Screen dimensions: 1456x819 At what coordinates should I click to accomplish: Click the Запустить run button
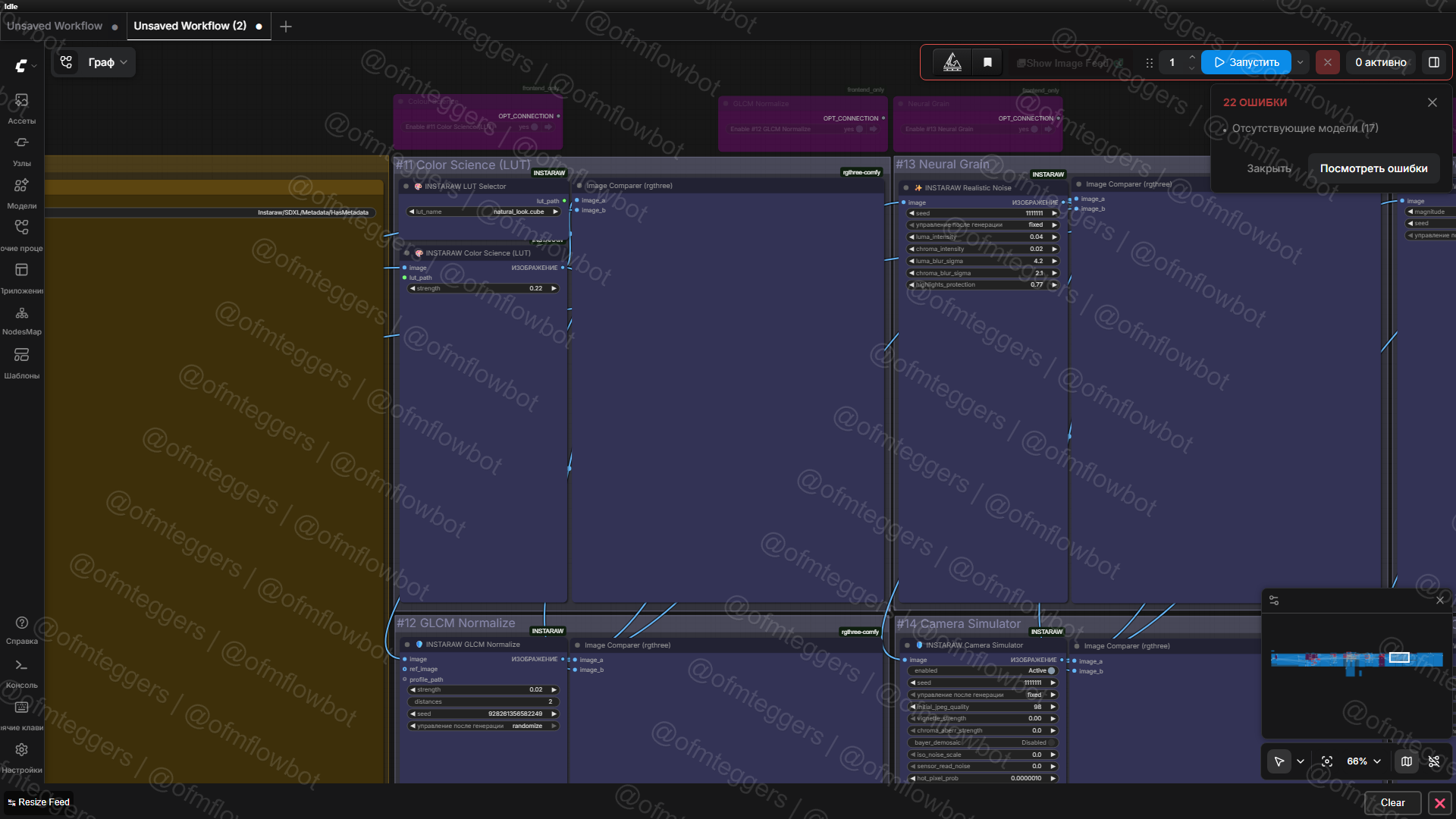coord(1246,62)
